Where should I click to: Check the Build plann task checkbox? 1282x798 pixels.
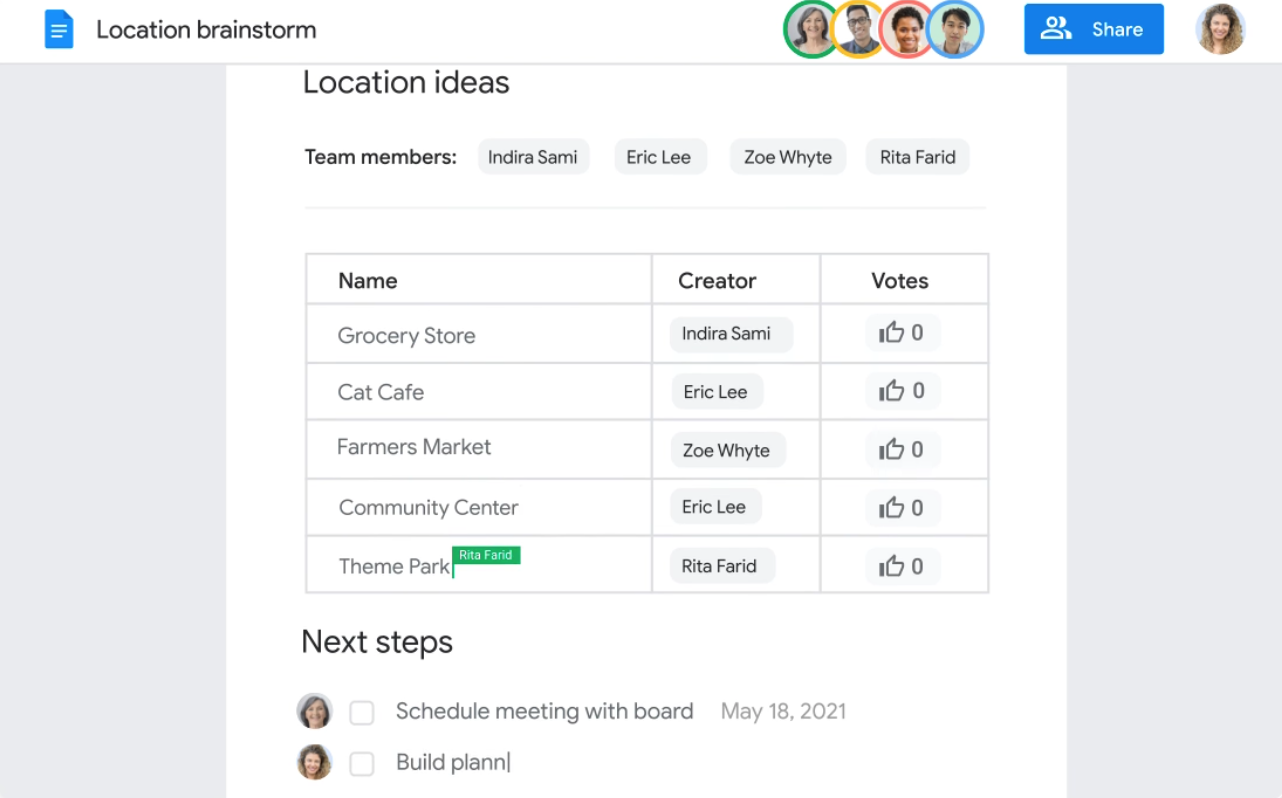point(362,764)
